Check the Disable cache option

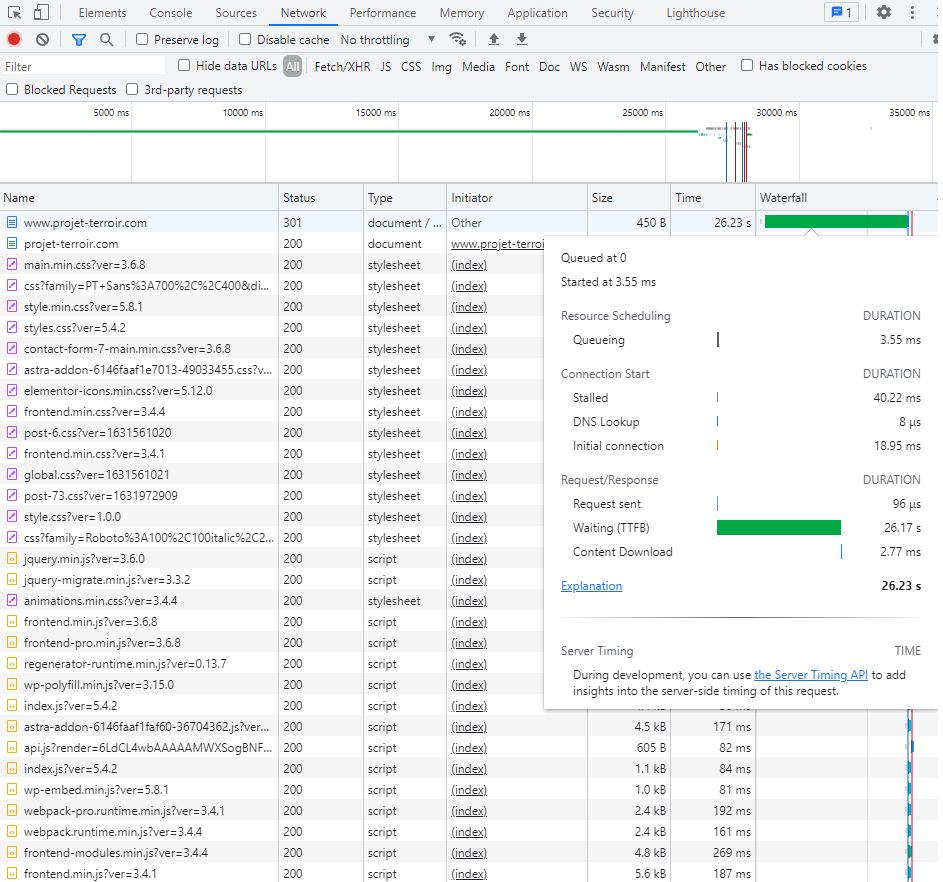click(x=246, y=40)
